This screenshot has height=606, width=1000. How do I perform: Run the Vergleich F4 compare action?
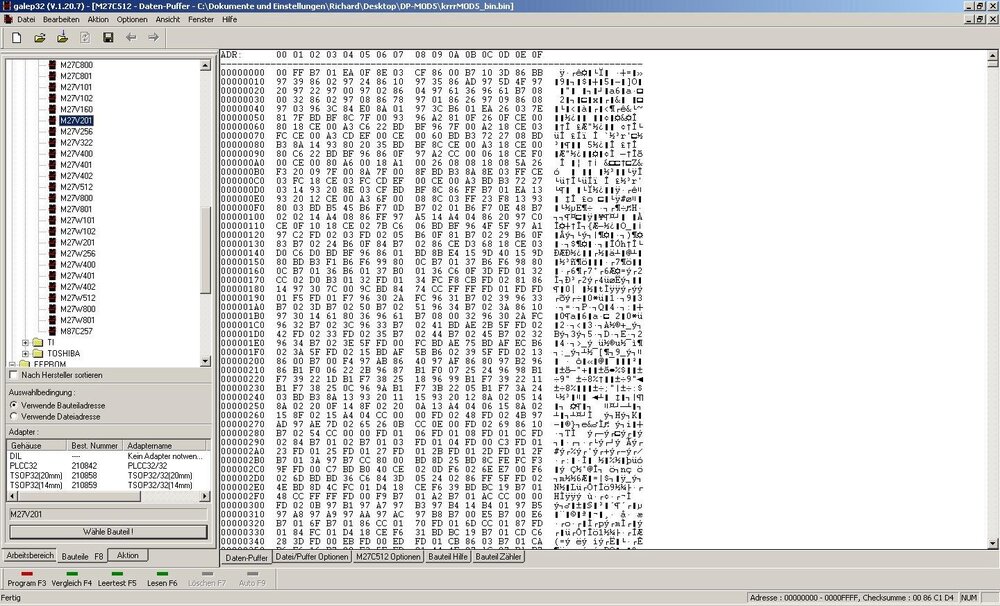[x=71, y=579]
